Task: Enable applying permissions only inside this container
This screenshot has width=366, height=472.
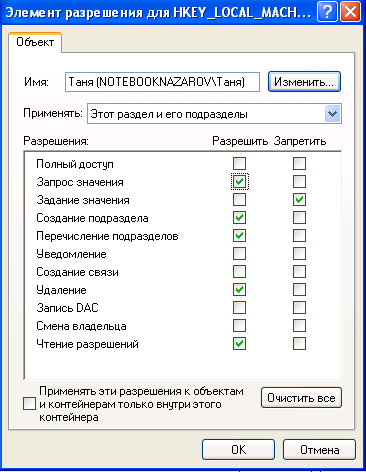Action: pyautogui.click(x=29, y=404)
